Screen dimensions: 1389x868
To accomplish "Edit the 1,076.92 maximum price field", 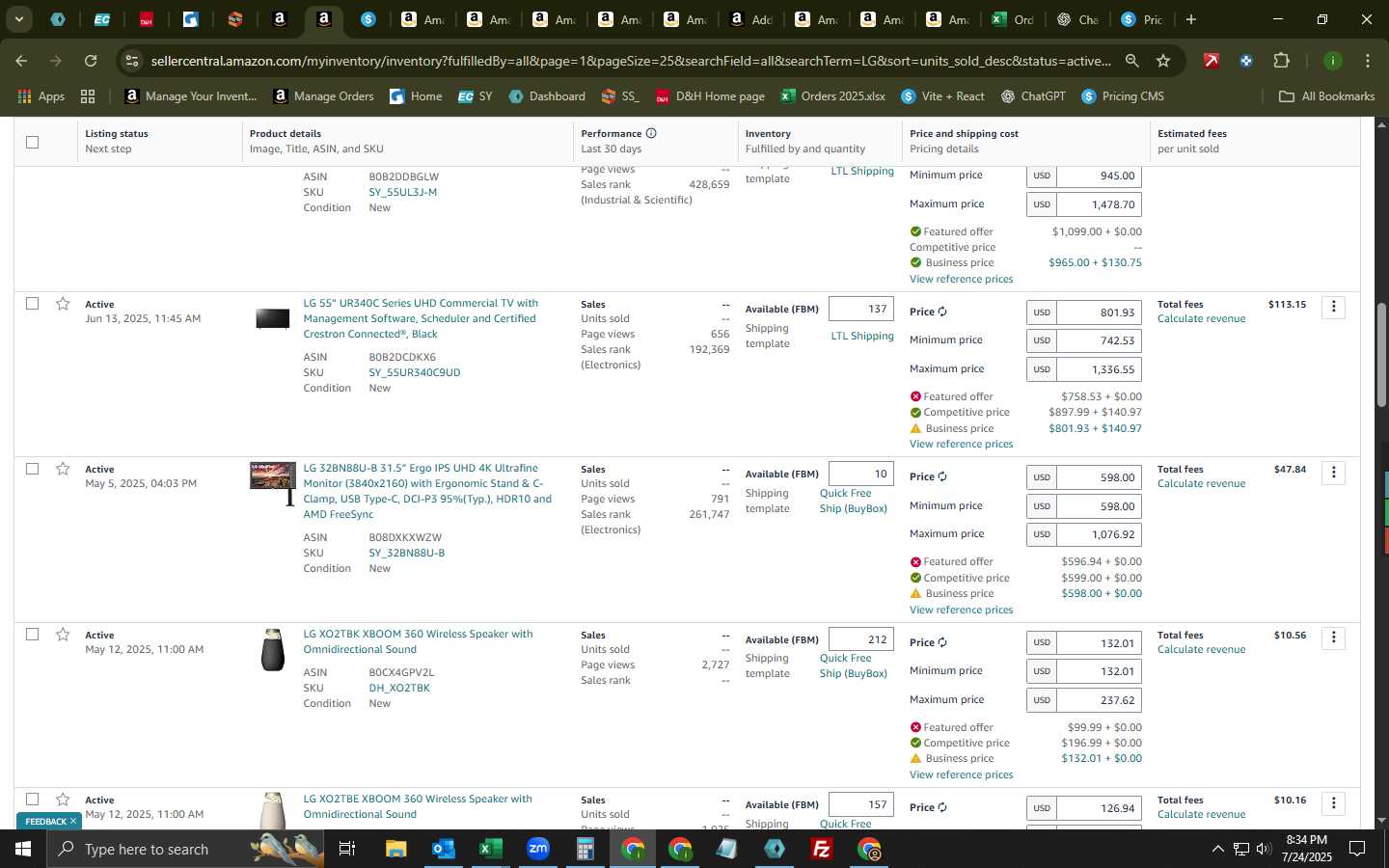I will [x=1099, y=533].
